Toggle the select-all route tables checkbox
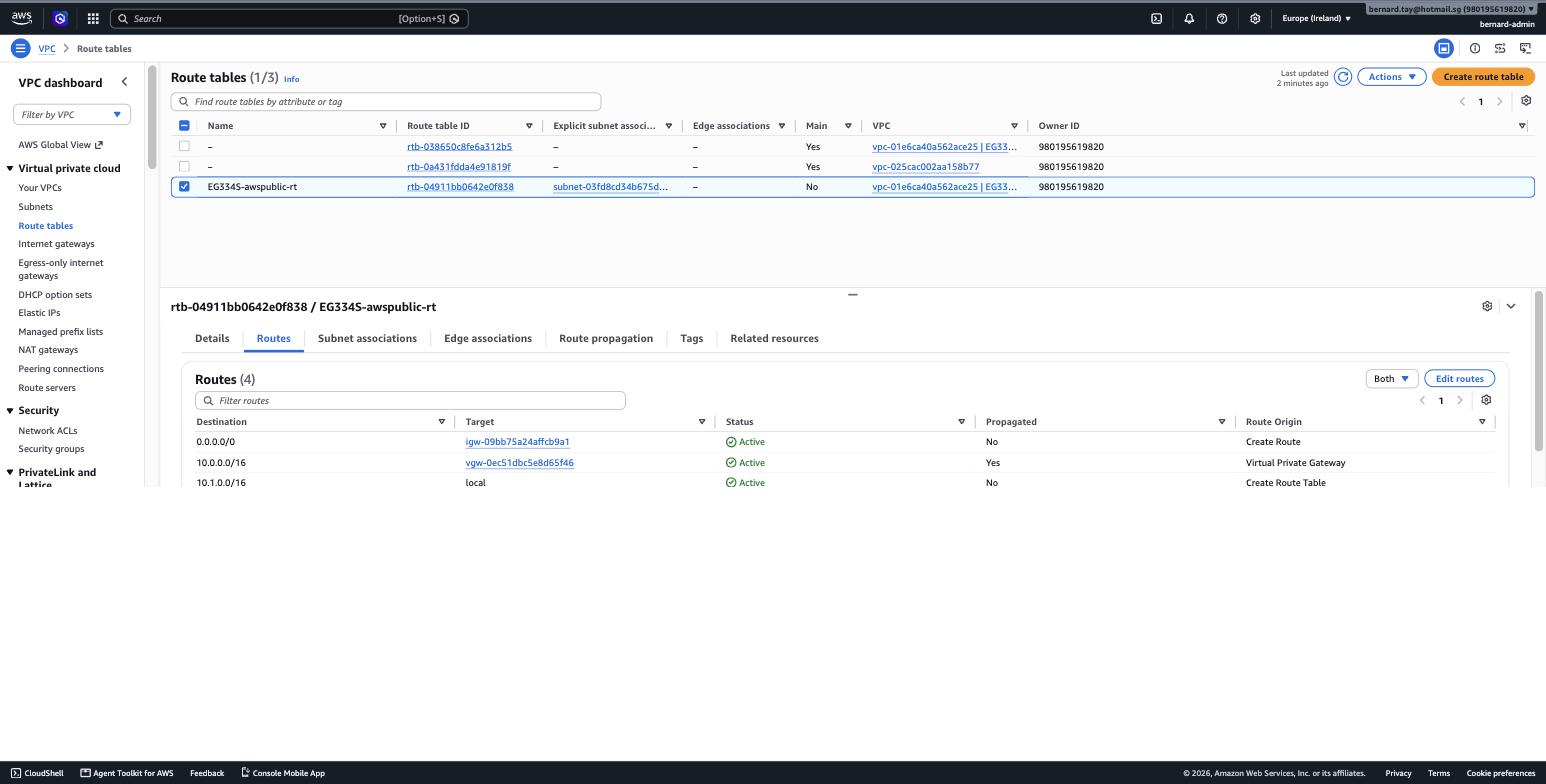The width and height of the screenshot is (1546, 784). point(184,126)
